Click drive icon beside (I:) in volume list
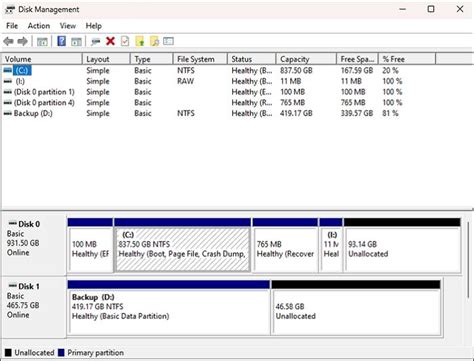The height and width of the screenshot is (361, 474). pos(8,81)
